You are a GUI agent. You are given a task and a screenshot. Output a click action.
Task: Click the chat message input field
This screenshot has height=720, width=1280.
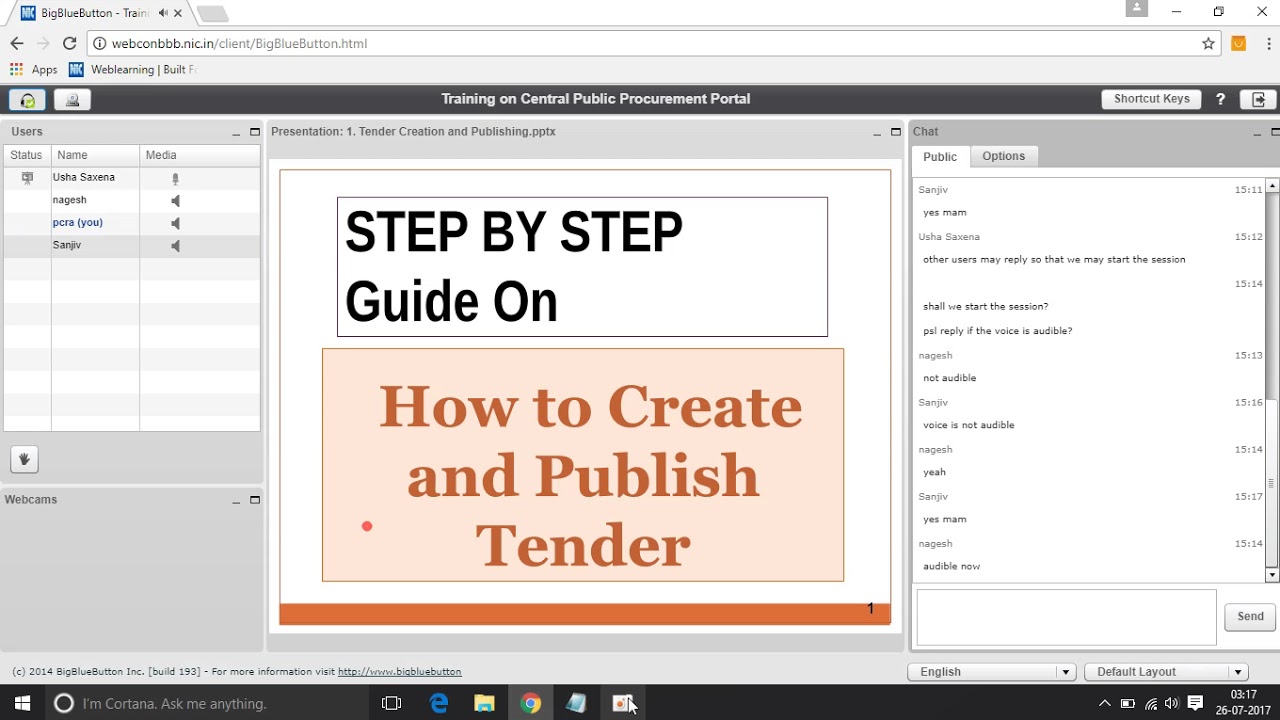point(1066,617)
